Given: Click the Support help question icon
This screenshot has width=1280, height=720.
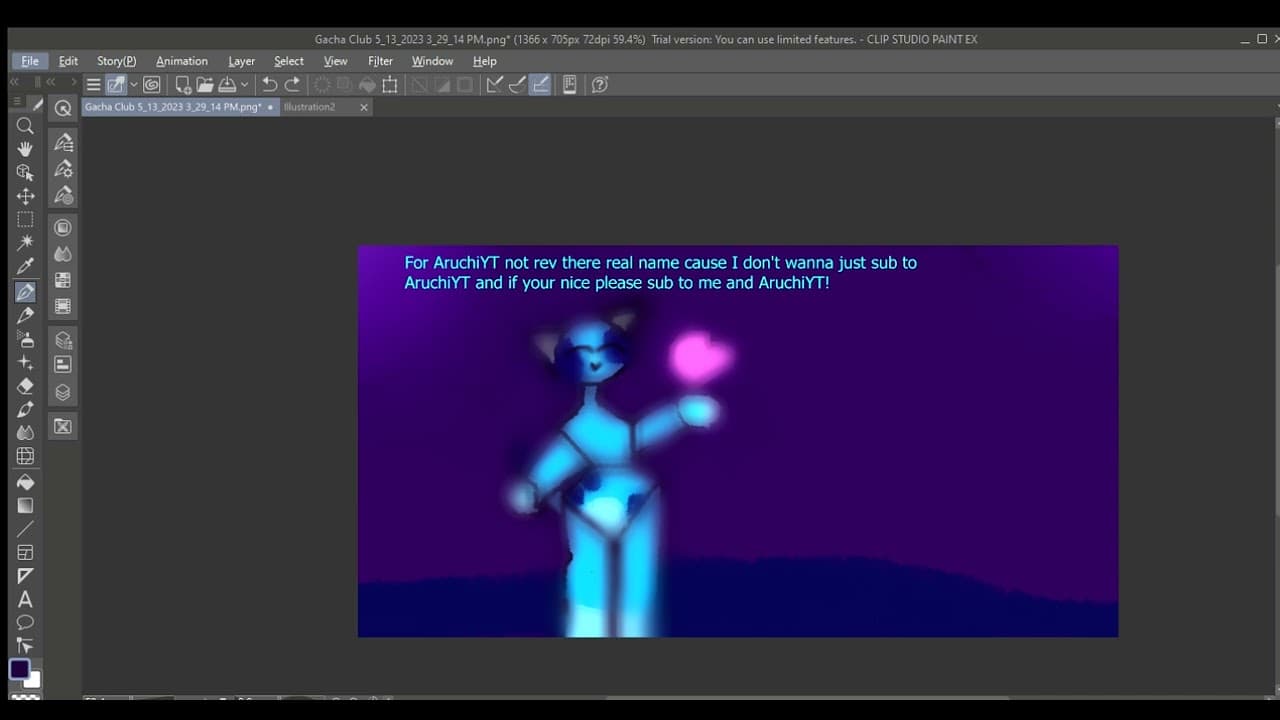Looking at the screenshot, I should (x=600, y=85).
